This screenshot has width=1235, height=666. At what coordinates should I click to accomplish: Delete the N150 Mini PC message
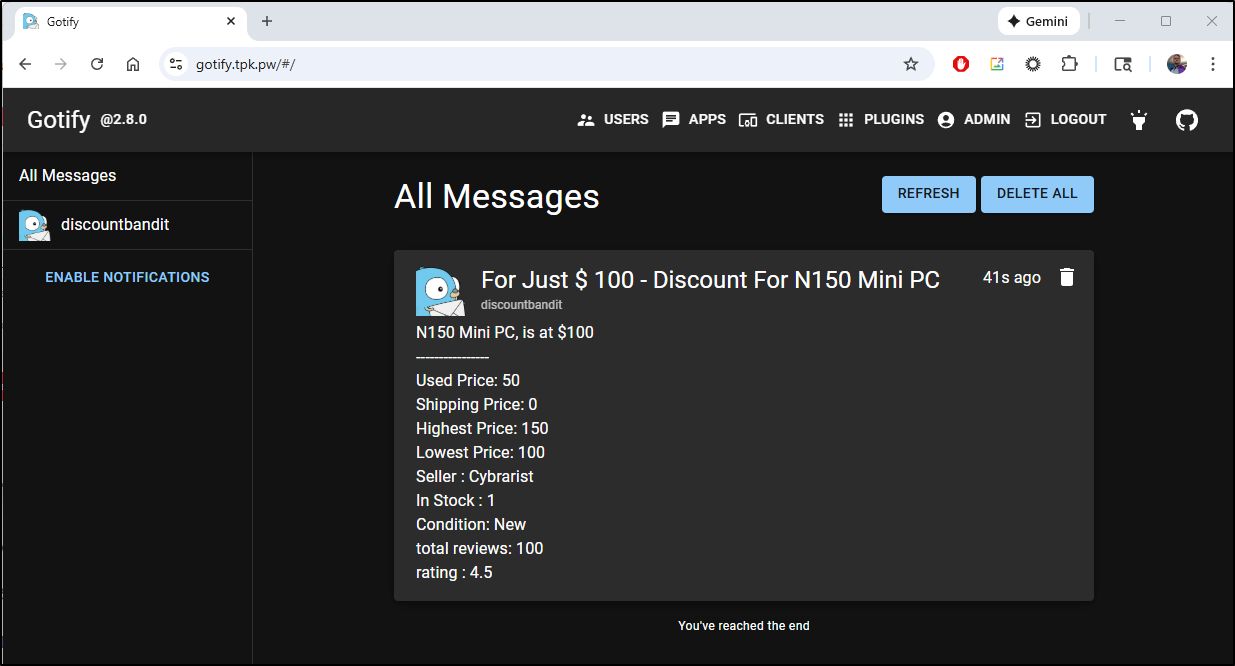point(1066,278)
